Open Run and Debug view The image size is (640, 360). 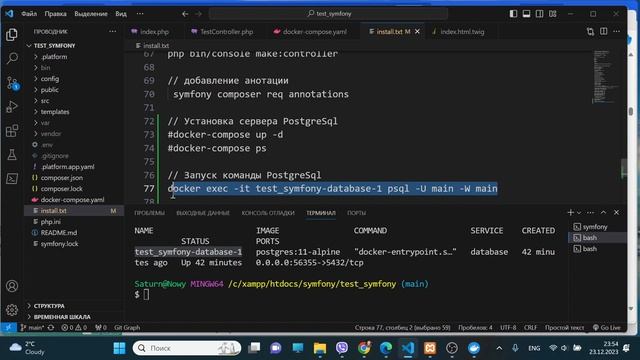point(12,107)
